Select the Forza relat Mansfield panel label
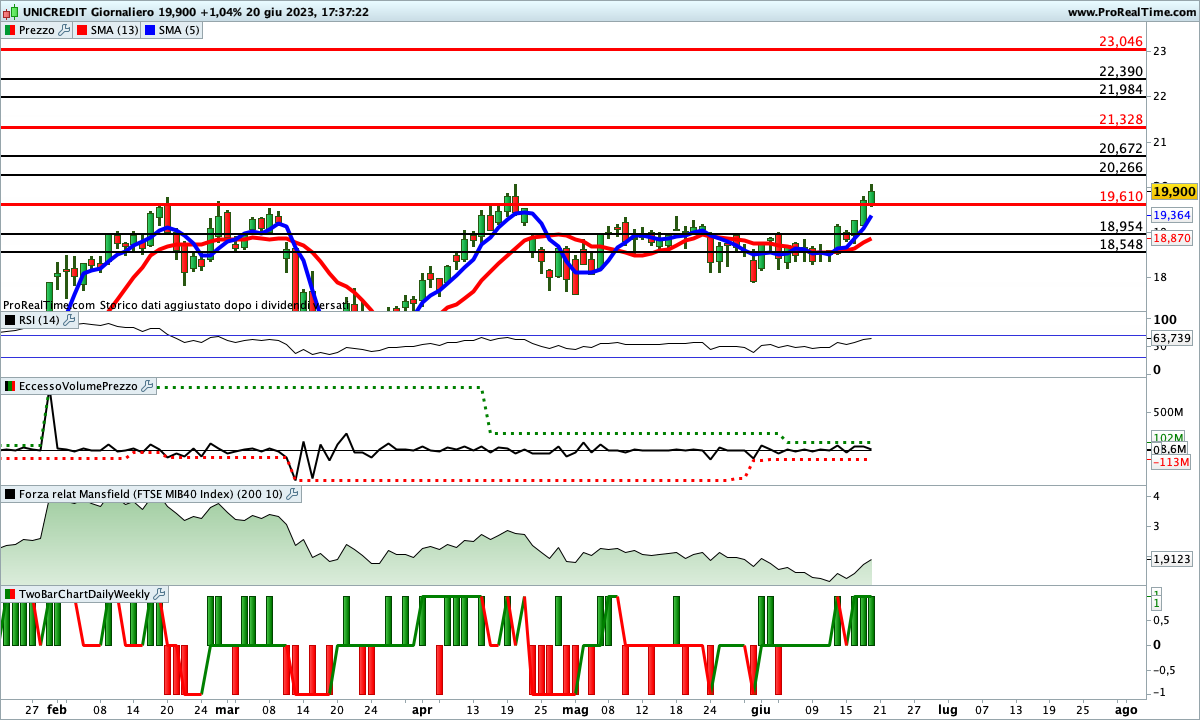 [151, 494]
